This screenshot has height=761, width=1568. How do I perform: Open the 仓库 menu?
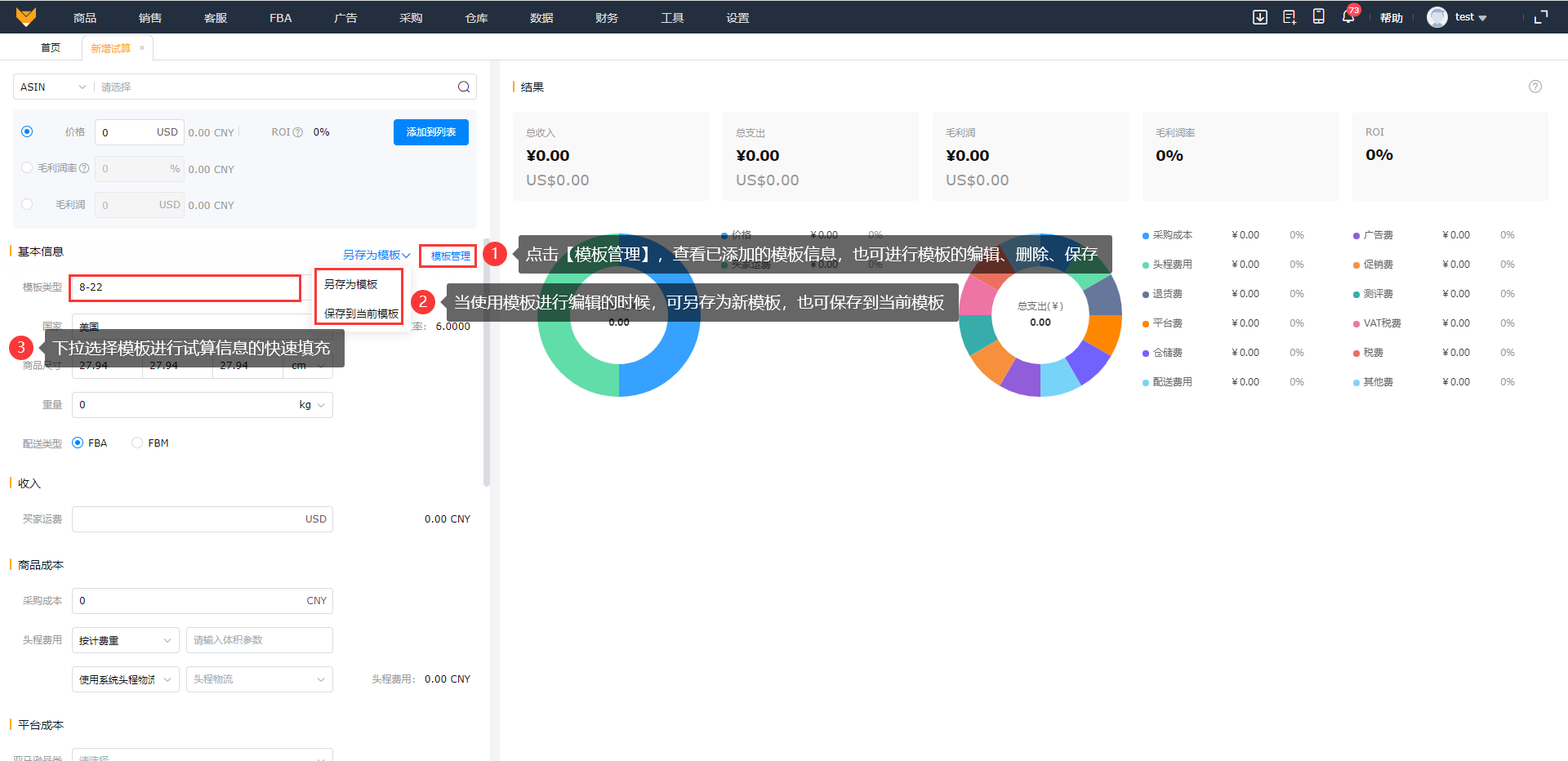[x=476, y=18]
